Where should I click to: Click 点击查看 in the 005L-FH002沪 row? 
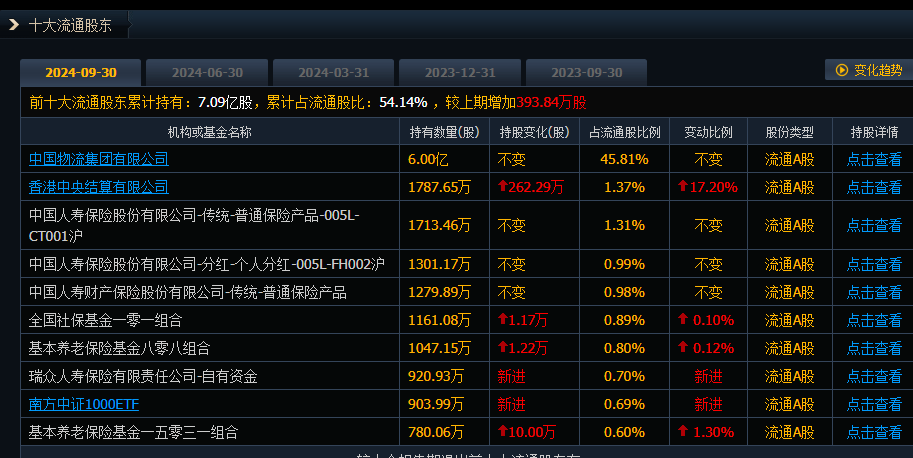coord(874,264)
